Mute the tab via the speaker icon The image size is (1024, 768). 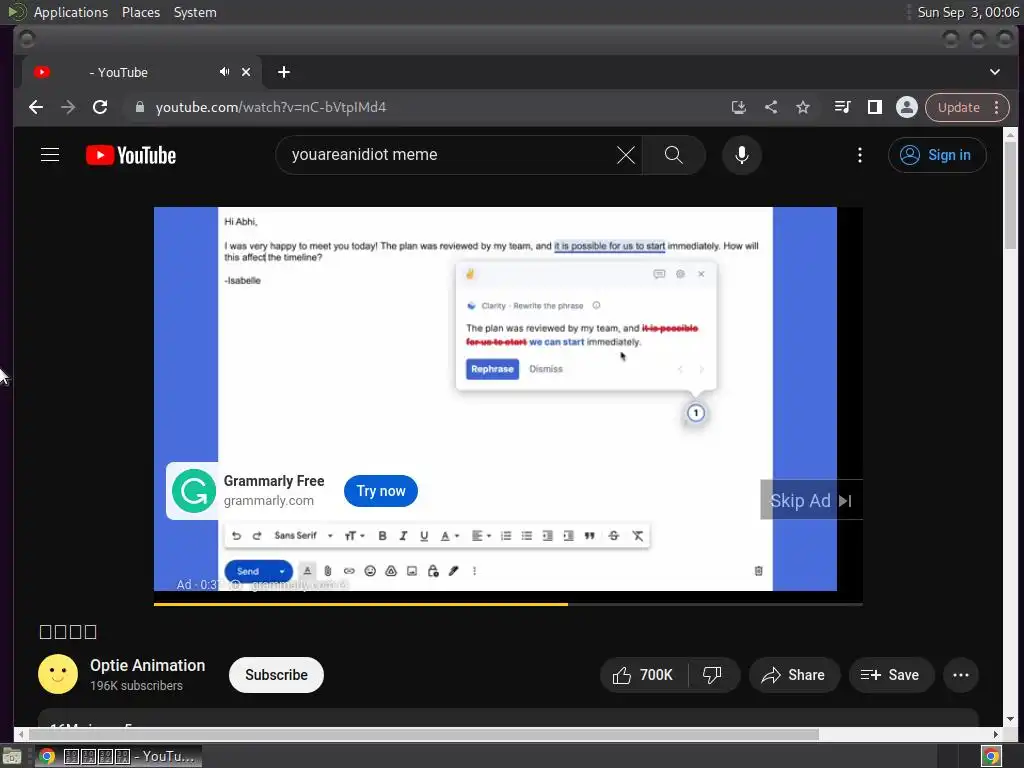pyautogui.click(x=225, y=72)
